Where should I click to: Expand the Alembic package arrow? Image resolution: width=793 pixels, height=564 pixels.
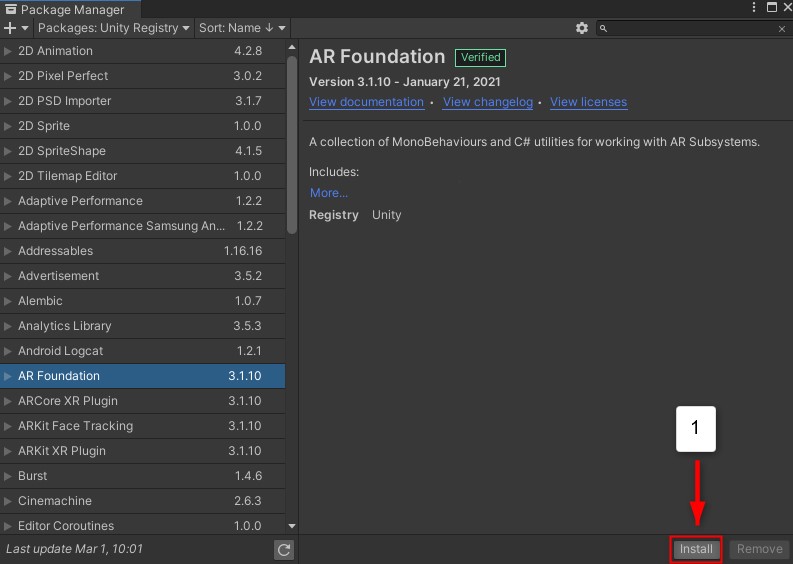point(8,301)
